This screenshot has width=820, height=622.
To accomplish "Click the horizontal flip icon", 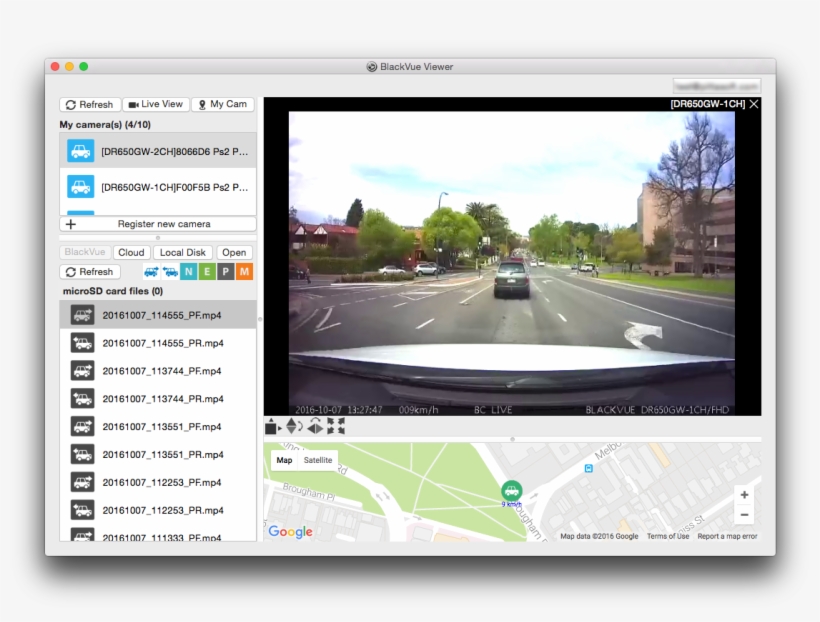I will click(x=315, y=427).
